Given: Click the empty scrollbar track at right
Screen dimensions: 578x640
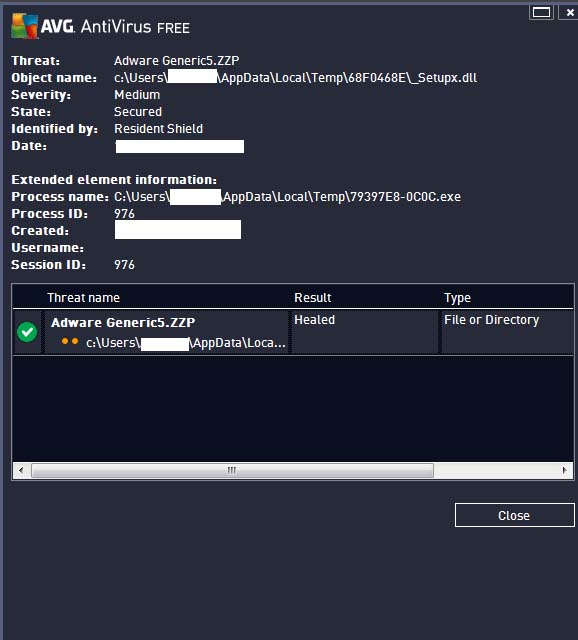Looking at the screenshot, I should pos(495,470).
